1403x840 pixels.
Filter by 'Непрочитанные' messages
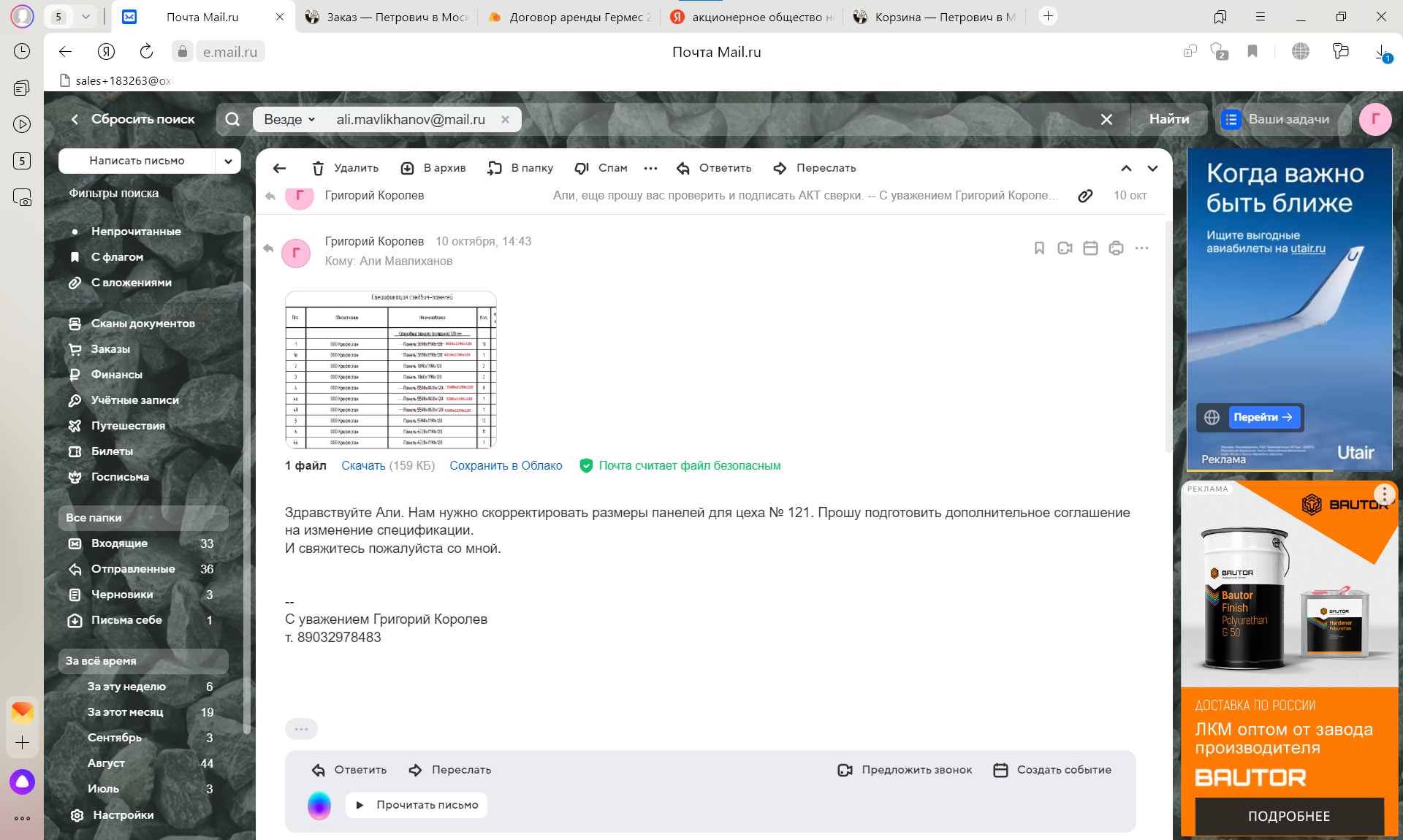coord(136,232)
